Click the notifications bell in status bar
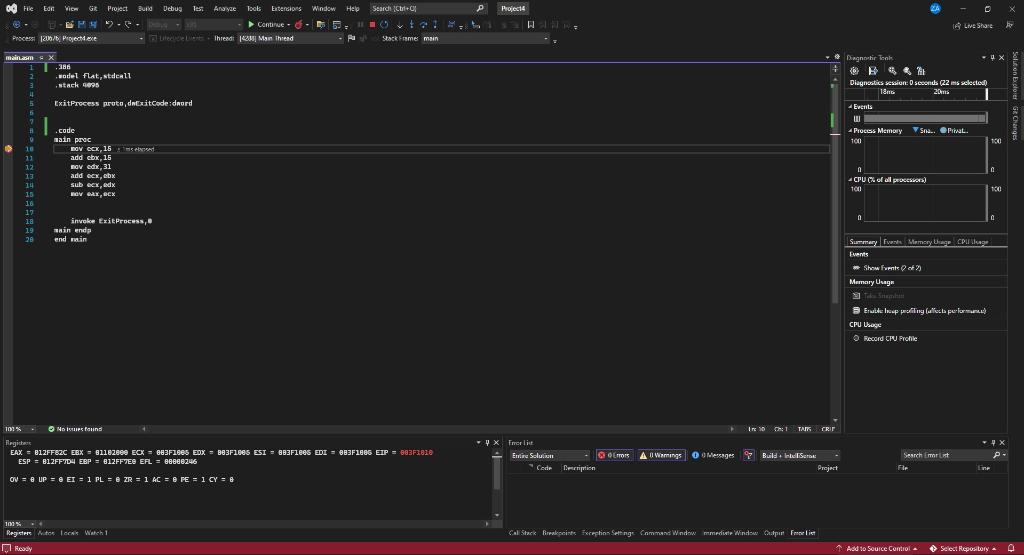This screenshot has height=555, width=1024. click(1011, 548)
